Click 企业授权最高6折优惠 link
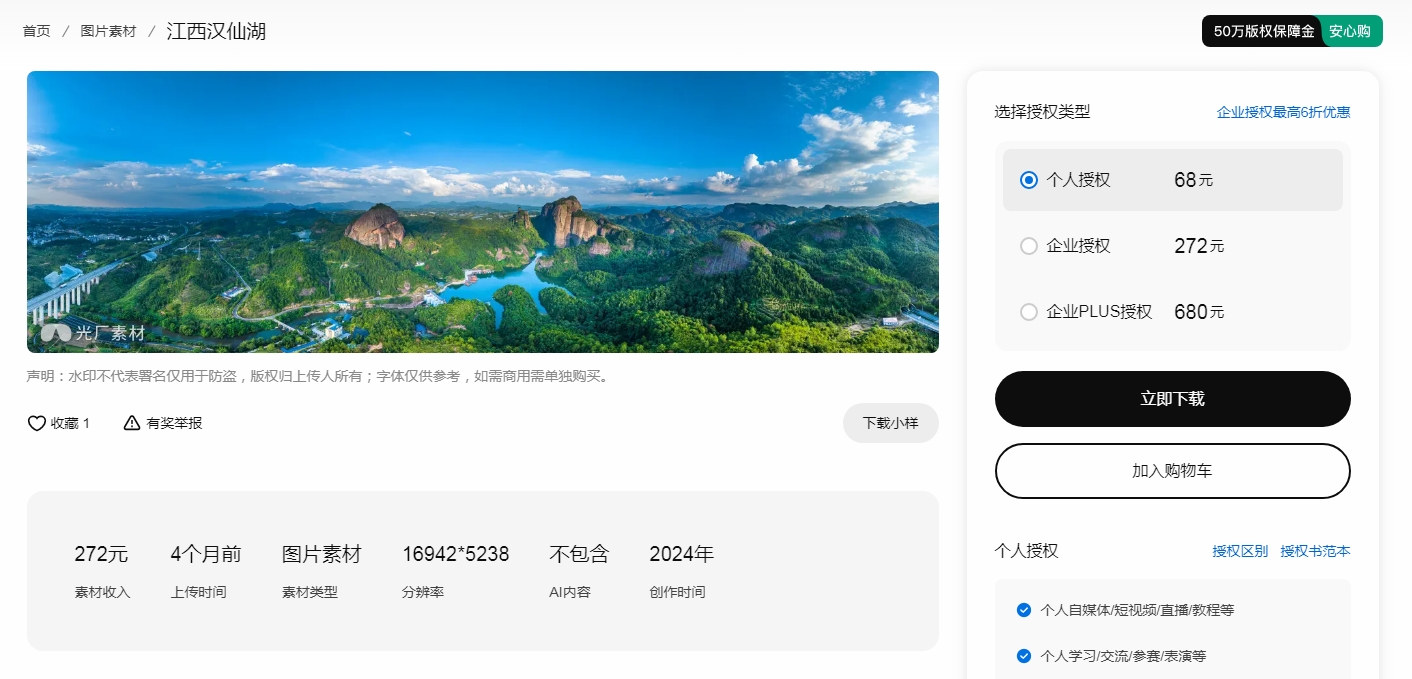Viewport: 1412px width, 679px height. pyautogui.click(x=1283, y=112)
